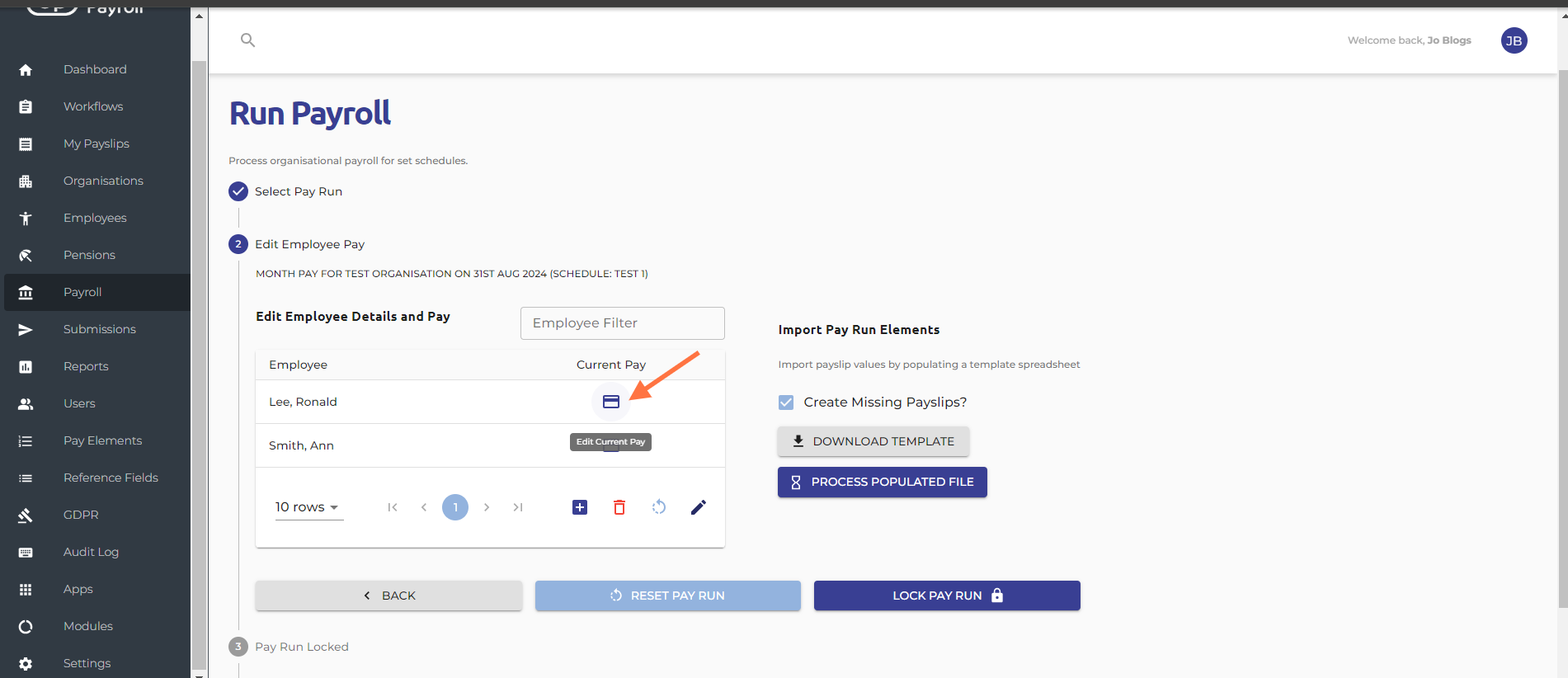Click Reset Pay Run button
This screenshot has width=1568, height=678.
pyautogui.click(x=667, y=596)
